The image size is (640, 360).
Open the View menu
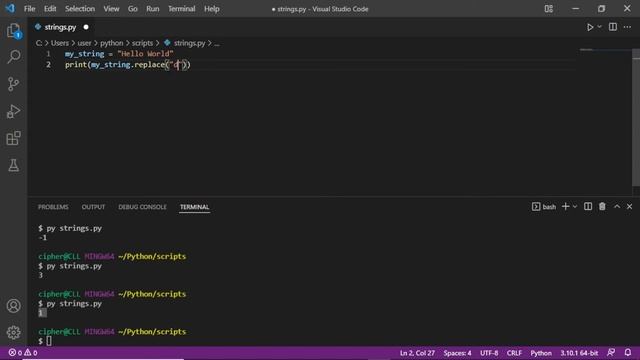tap(111, 9)
